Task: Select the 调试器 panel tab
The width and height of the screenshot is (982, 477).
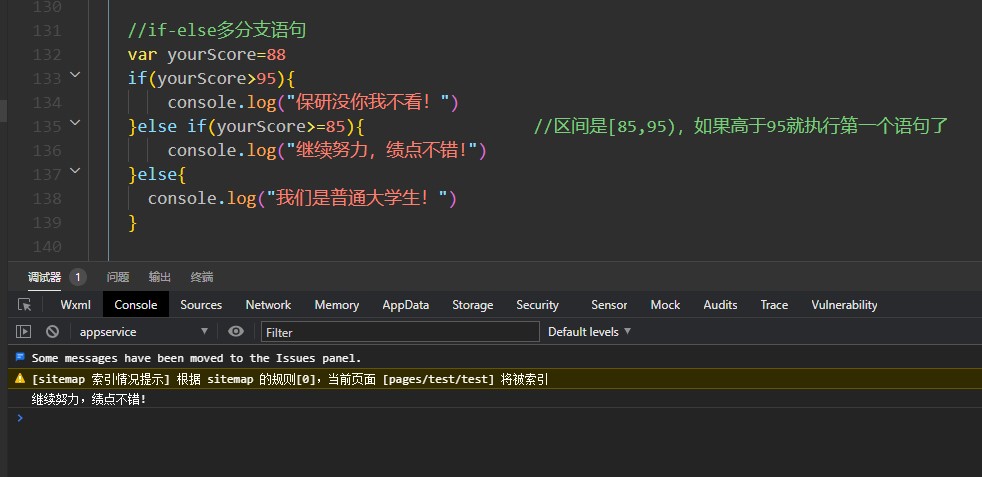Action: click(x=44, y=277)
